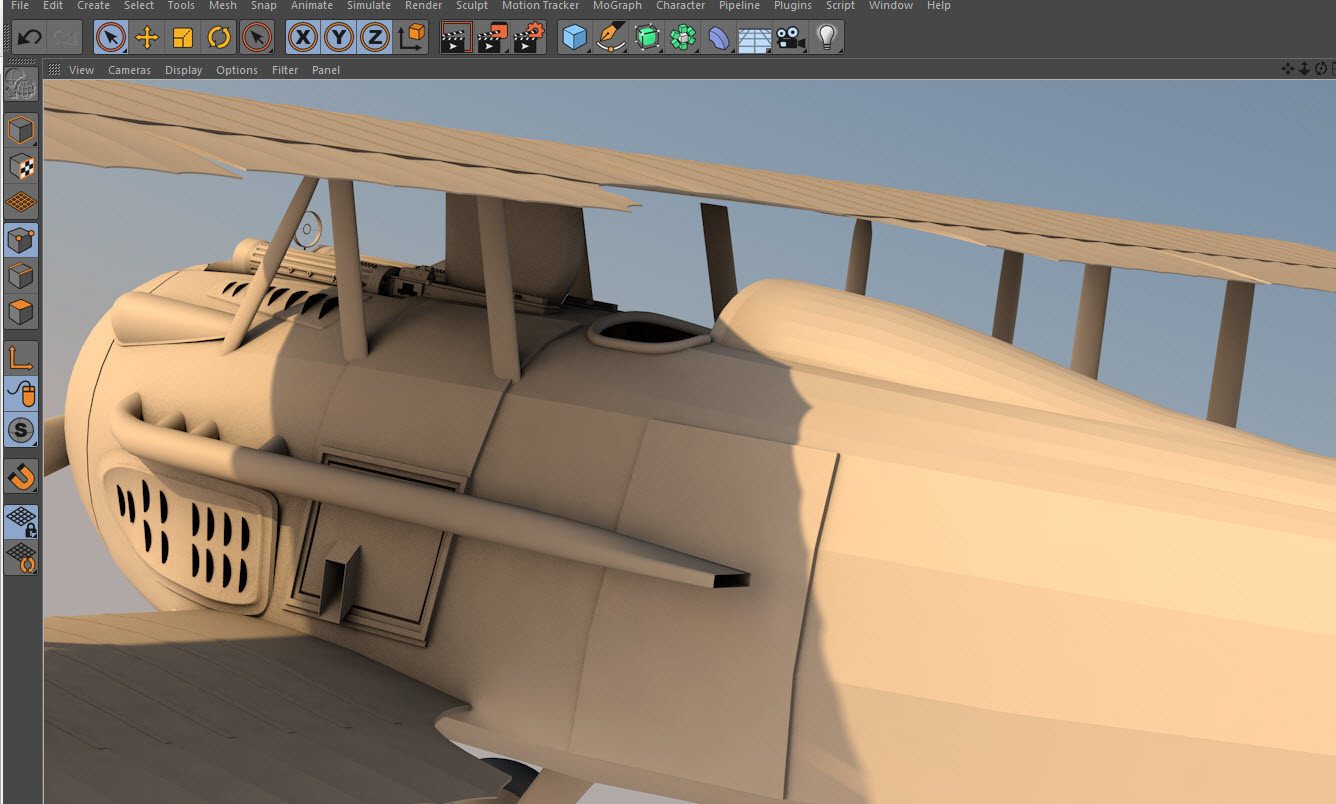
Task: Enable Snap magnet icon
Action: 21,476
